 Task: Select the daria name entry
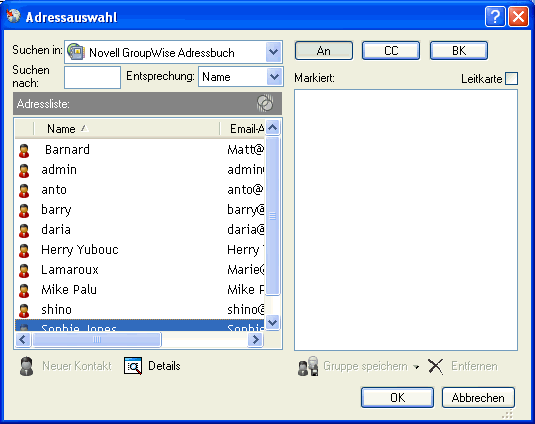pyautogui.click(x=56, y=230)
